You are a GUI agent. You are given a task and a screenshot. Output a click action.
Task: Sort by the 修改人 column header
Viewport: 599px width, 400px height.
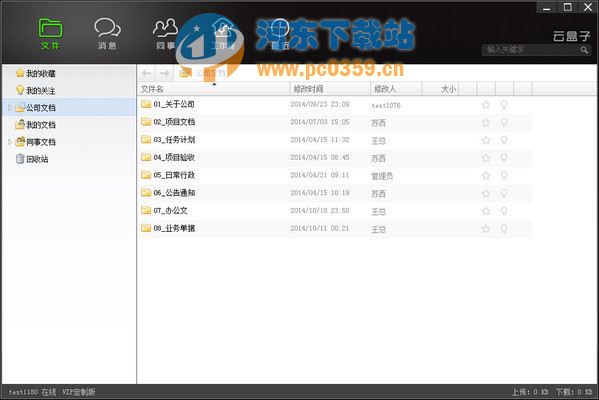[x=396, y=89]
